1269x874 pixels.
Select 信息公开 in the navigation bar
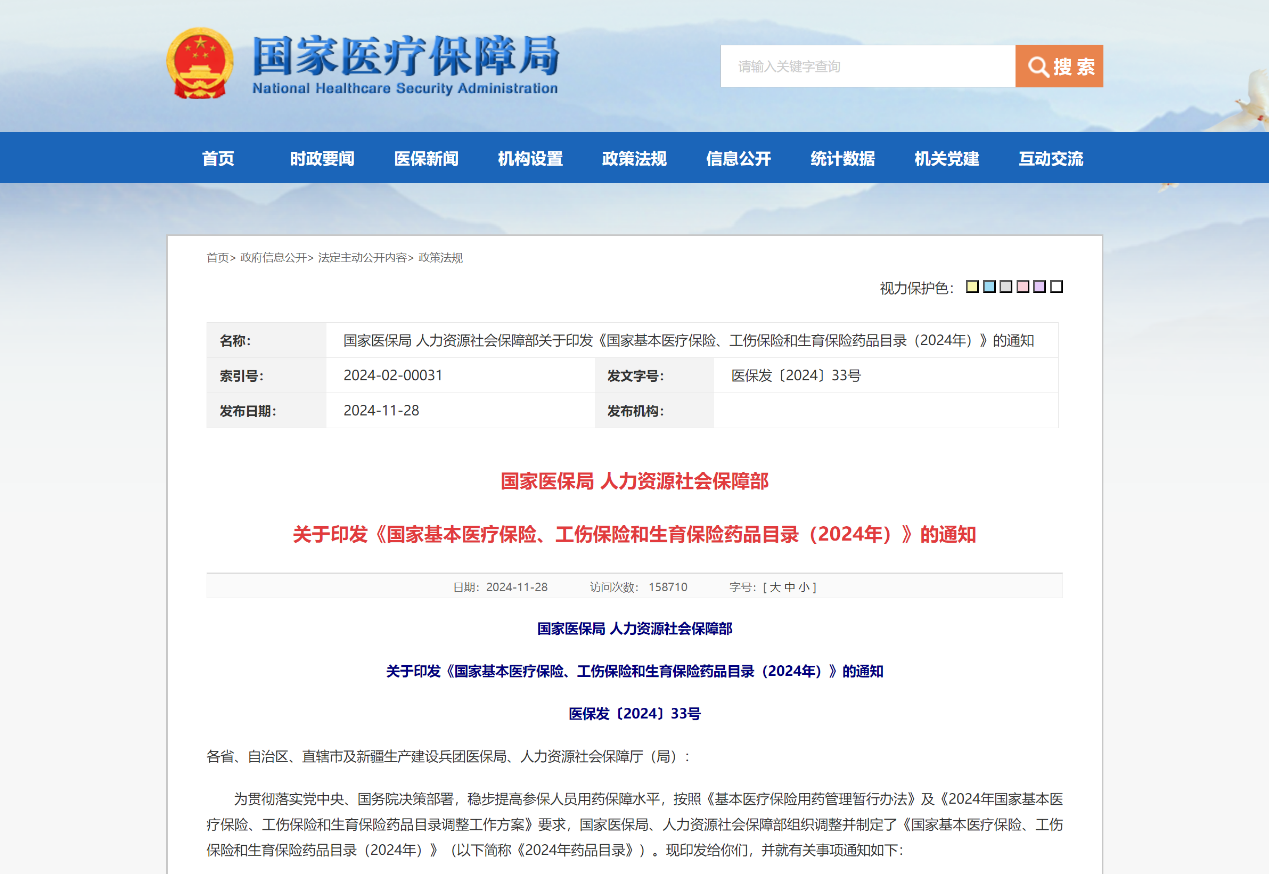tap(738, 158)
